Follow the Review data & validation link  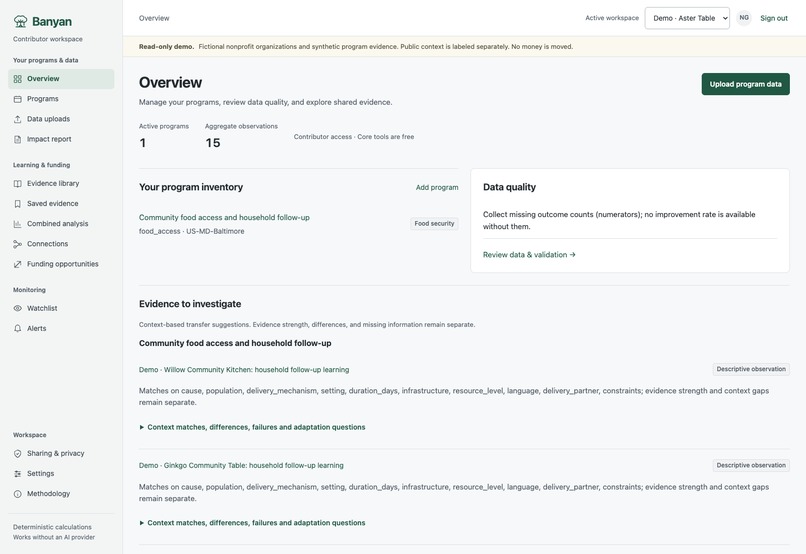[x=529, y=255]
